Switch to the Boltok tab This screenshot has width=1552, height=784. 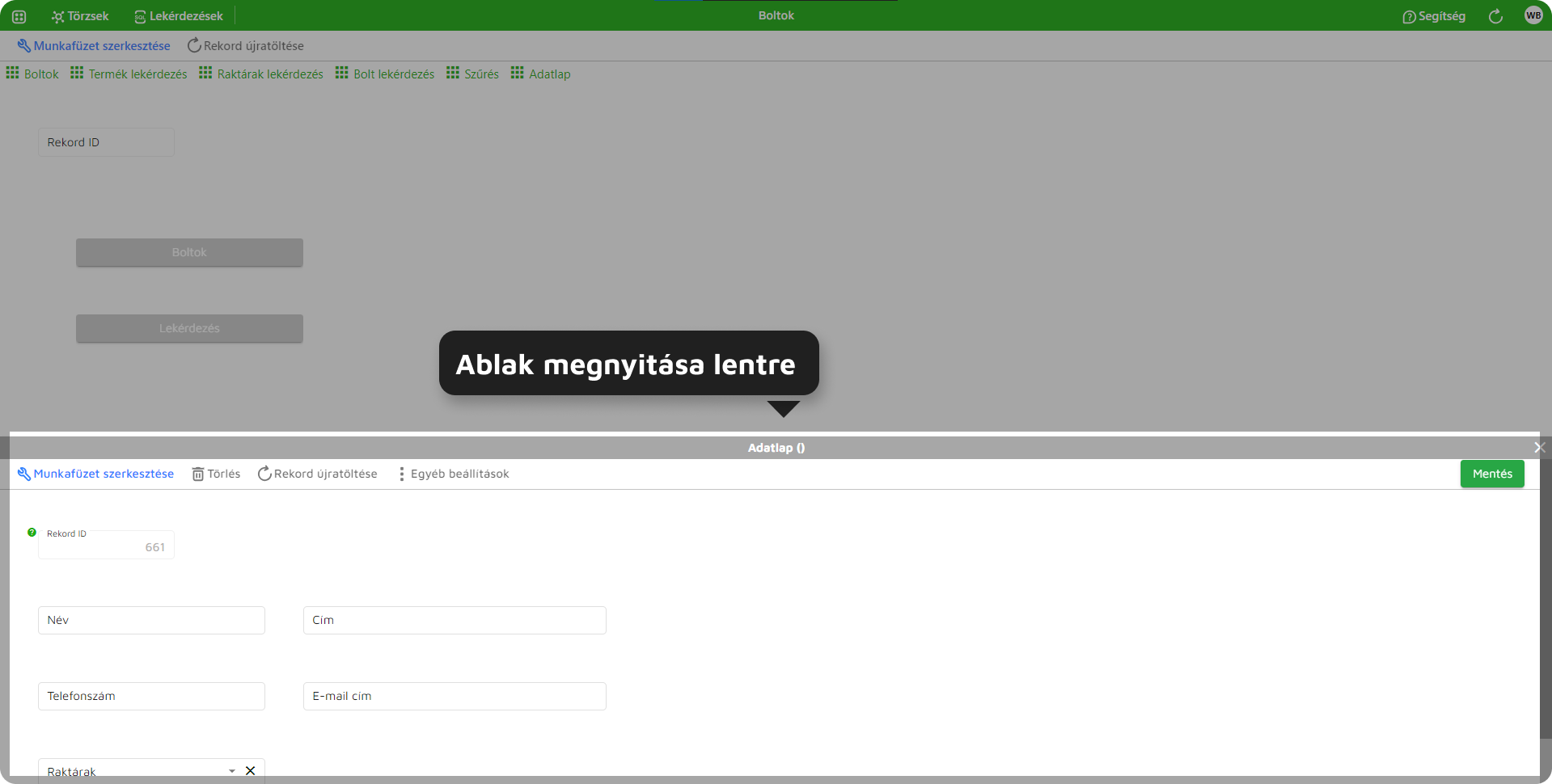click(x=32, y=74)
